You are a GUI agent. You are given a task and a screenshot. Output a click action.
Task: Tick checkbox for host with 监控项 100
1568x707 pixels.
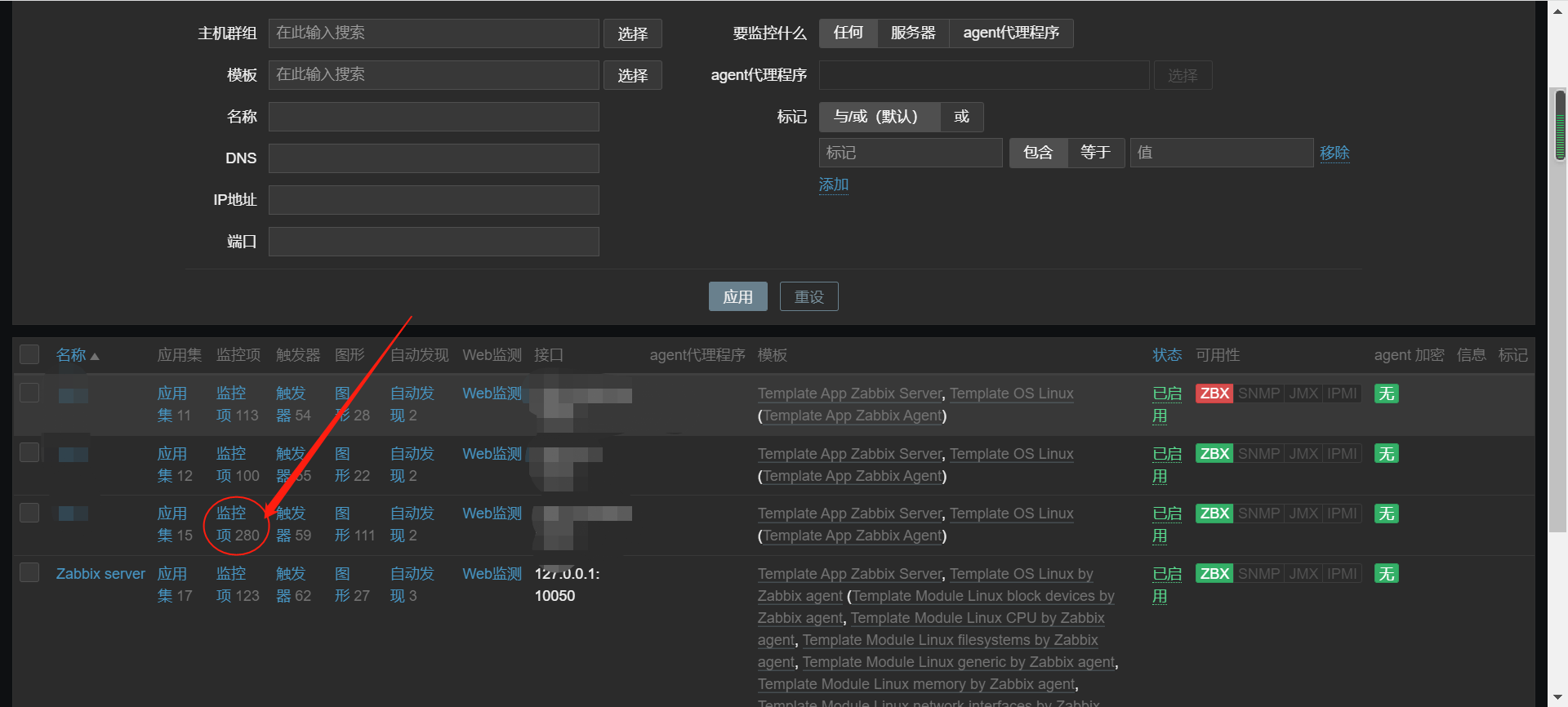pyautogui.click(x=29, y=452)
